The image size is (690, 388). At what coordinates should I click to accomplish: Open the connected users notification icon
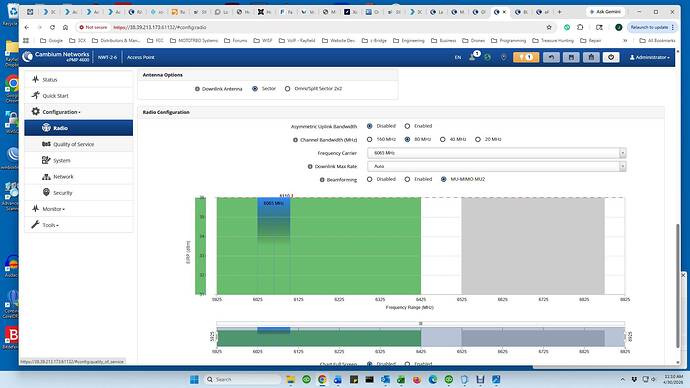point(473,57)
